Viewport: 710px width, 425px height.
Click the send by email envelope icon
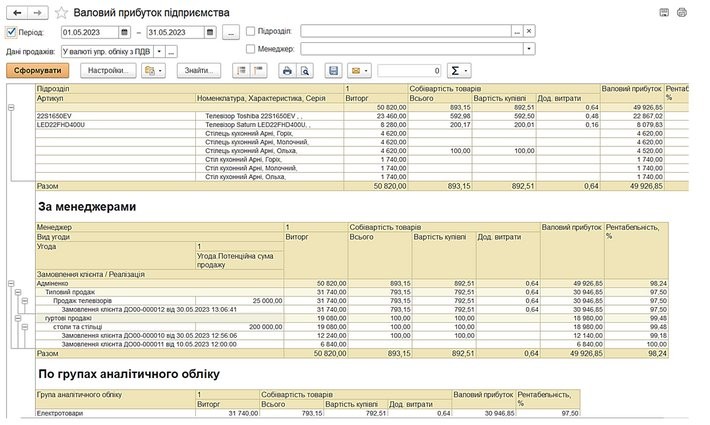355,71
